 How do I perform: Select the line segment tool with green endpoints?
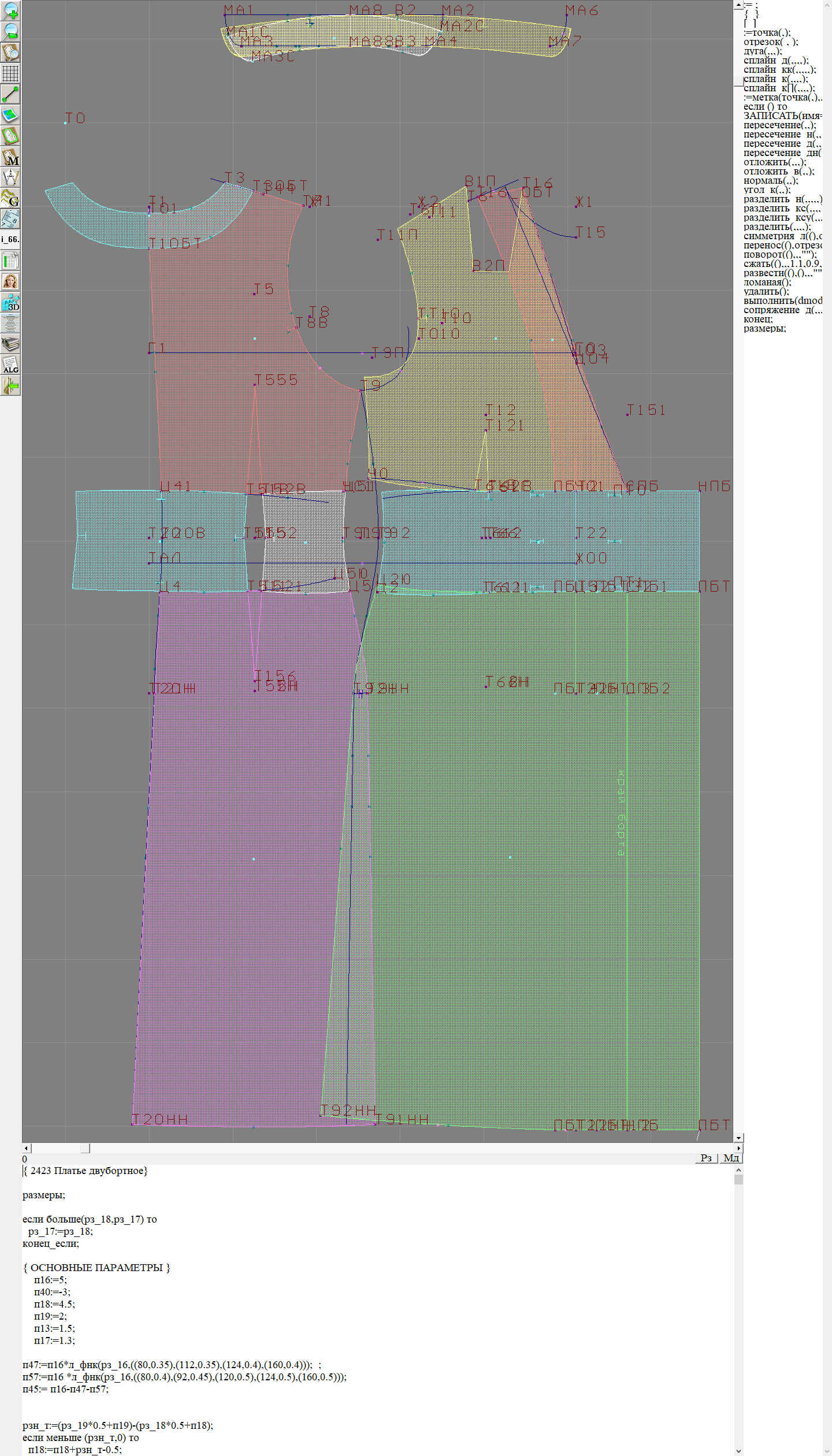point(10,94)
